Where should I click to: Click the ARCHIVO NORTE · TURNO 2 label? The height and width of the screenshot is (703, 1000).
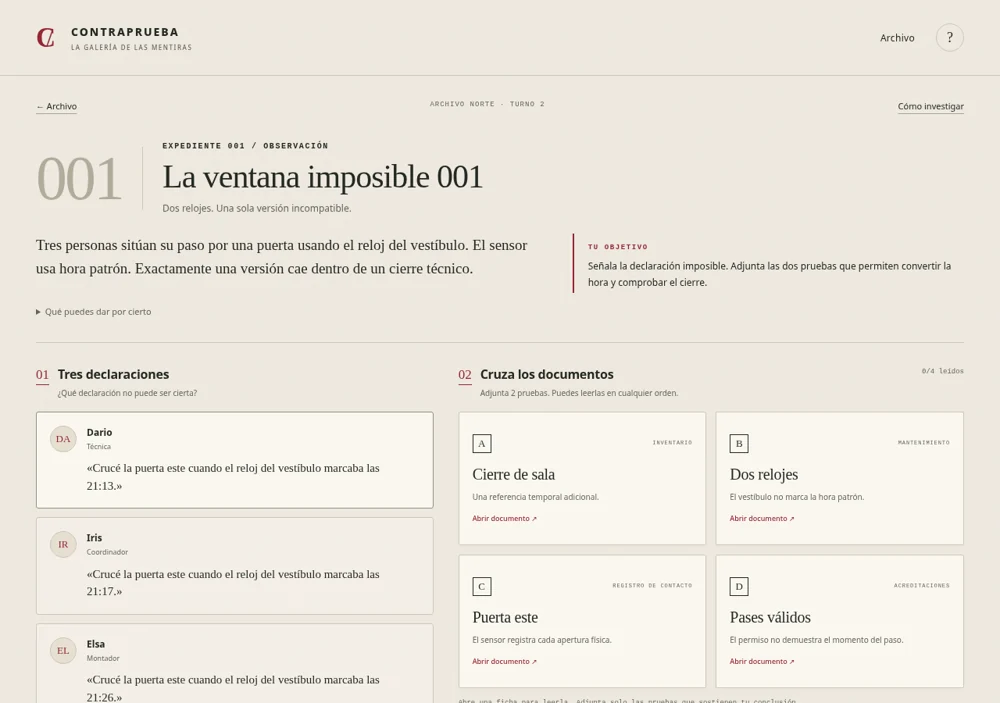click(487, 104)
